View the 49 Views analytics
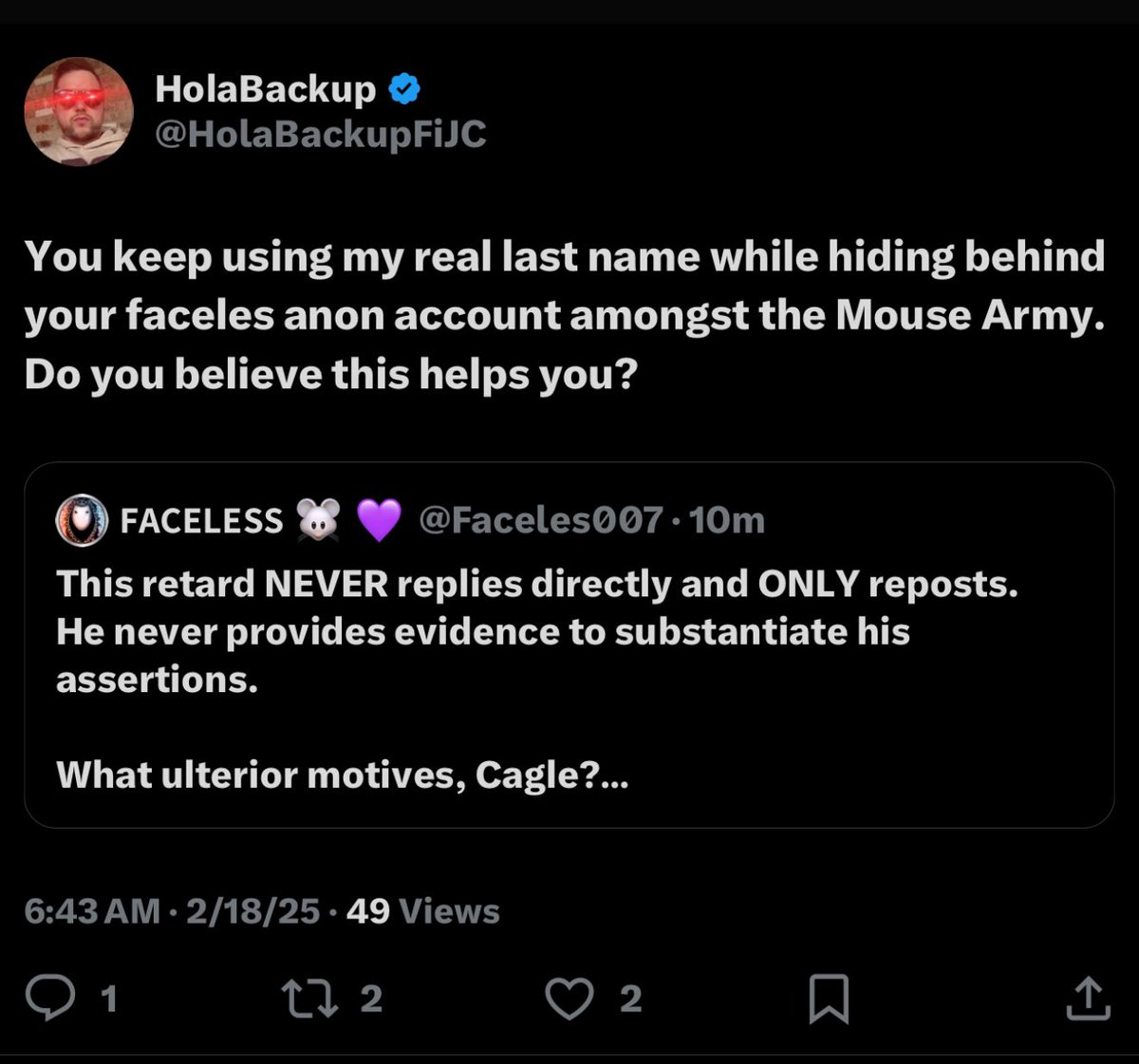1139x1064 pixels. 423,911
